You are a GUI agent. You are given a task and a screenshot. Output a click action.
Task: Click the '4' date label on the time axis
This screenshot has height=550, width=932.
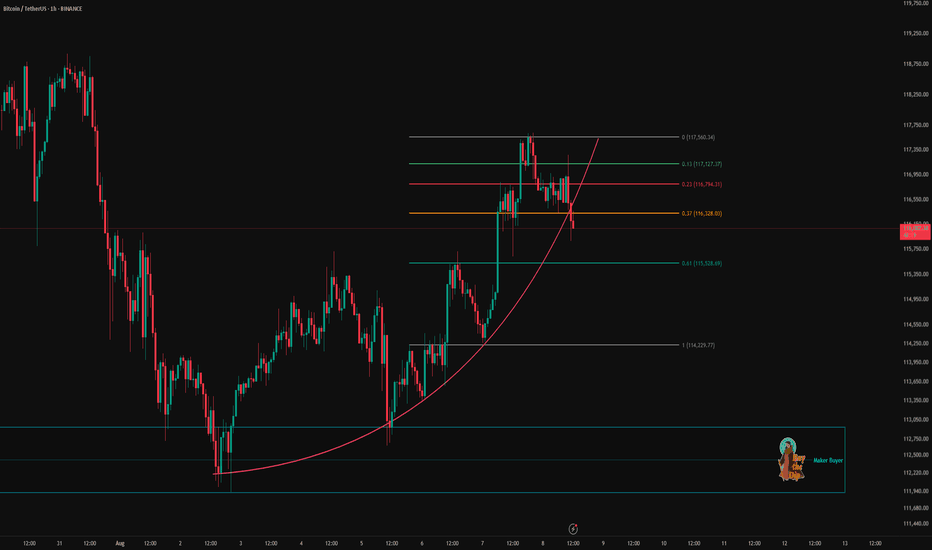coord(301,543)
